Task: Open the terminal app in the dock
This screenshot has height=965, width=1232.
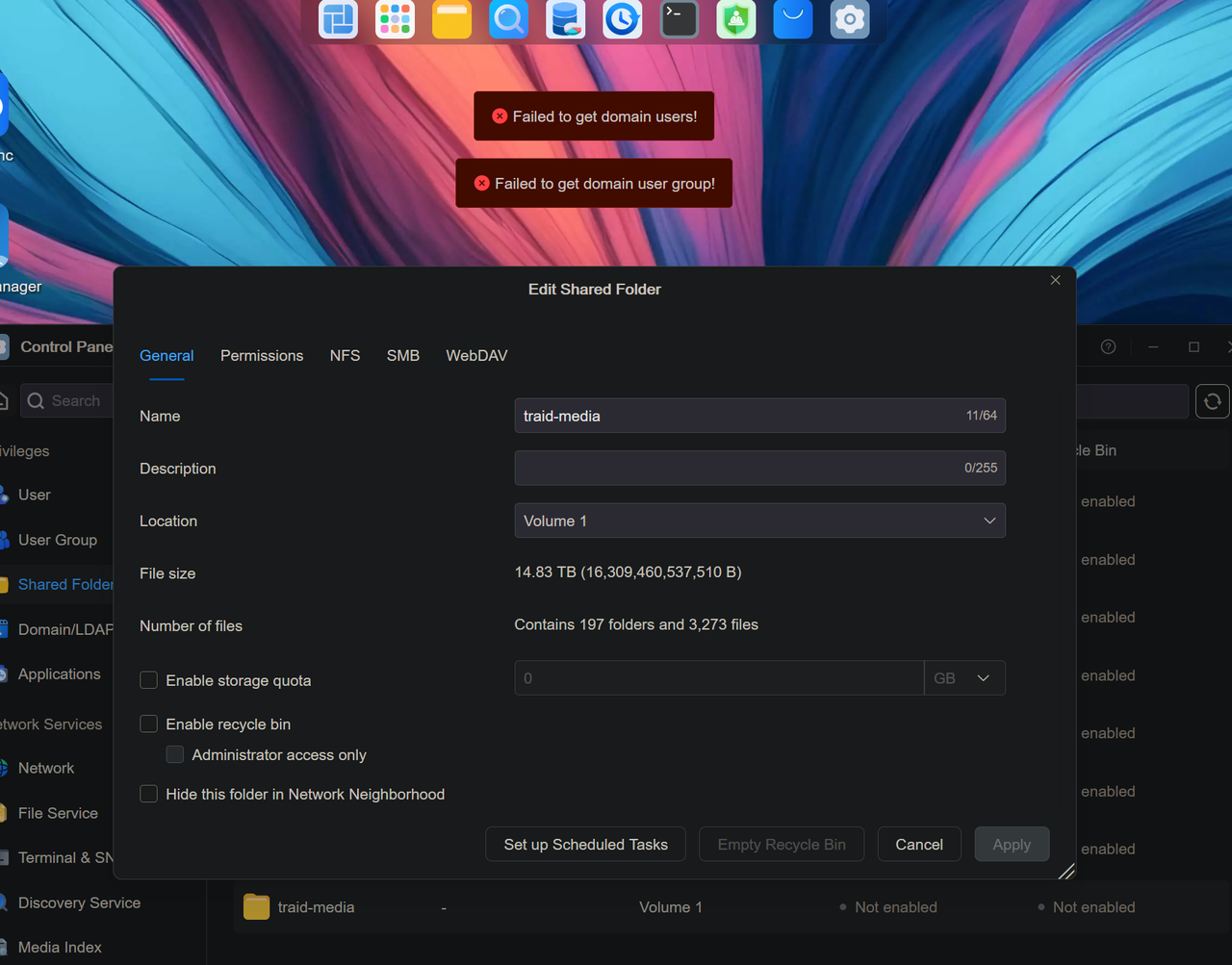Action: [679, 19]
